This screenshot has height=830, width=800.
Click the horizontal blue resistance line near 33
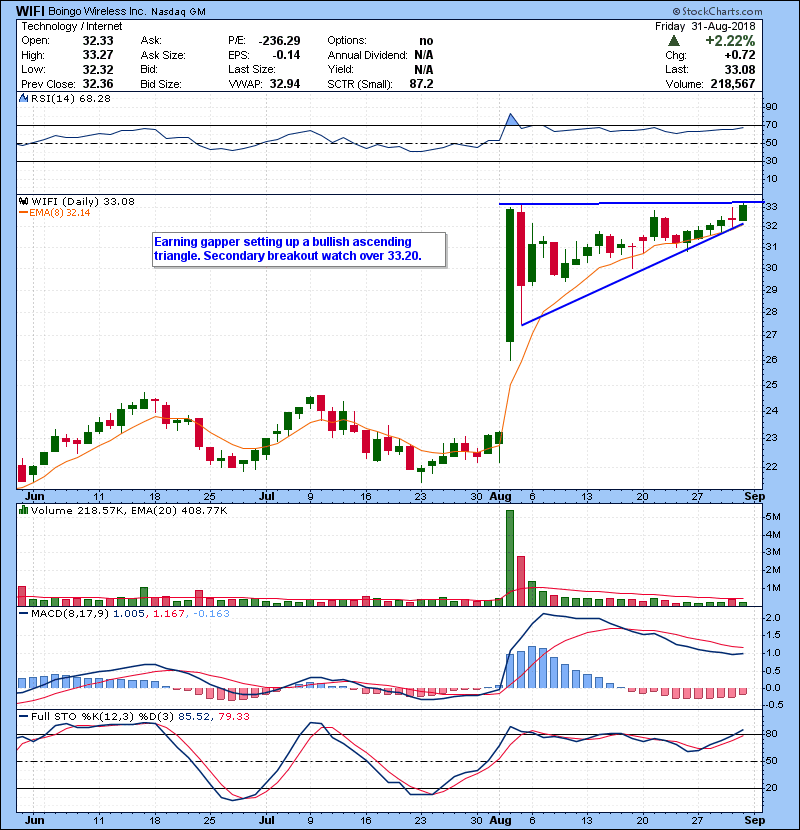[630, 203]
